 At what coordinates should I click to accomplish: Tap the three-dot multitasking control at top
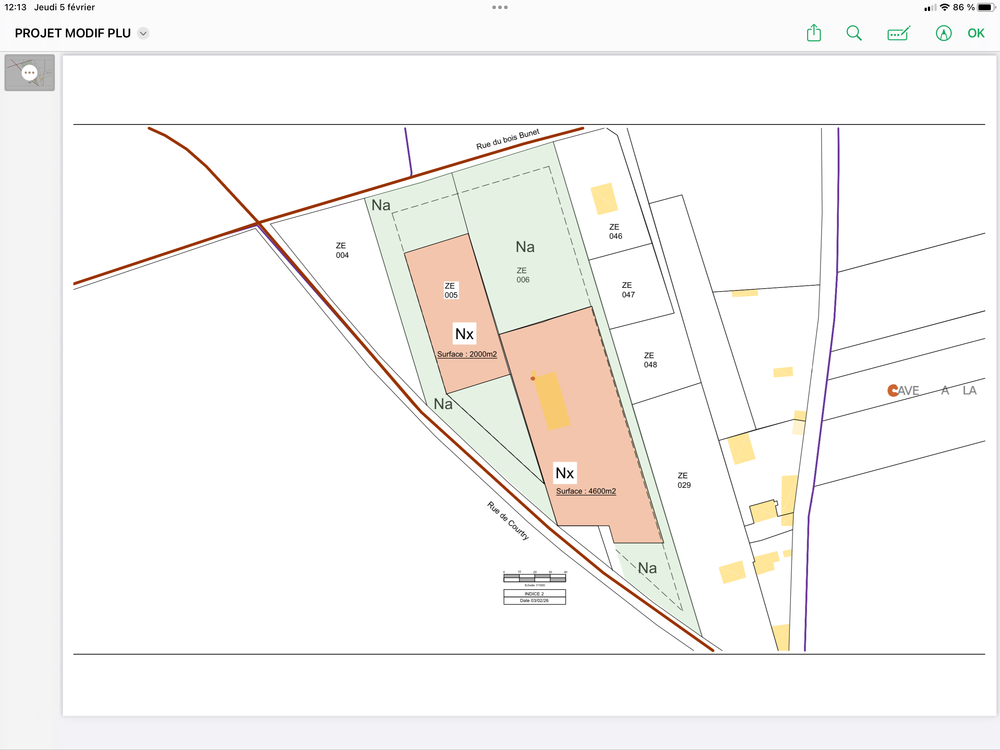point(500,8)
